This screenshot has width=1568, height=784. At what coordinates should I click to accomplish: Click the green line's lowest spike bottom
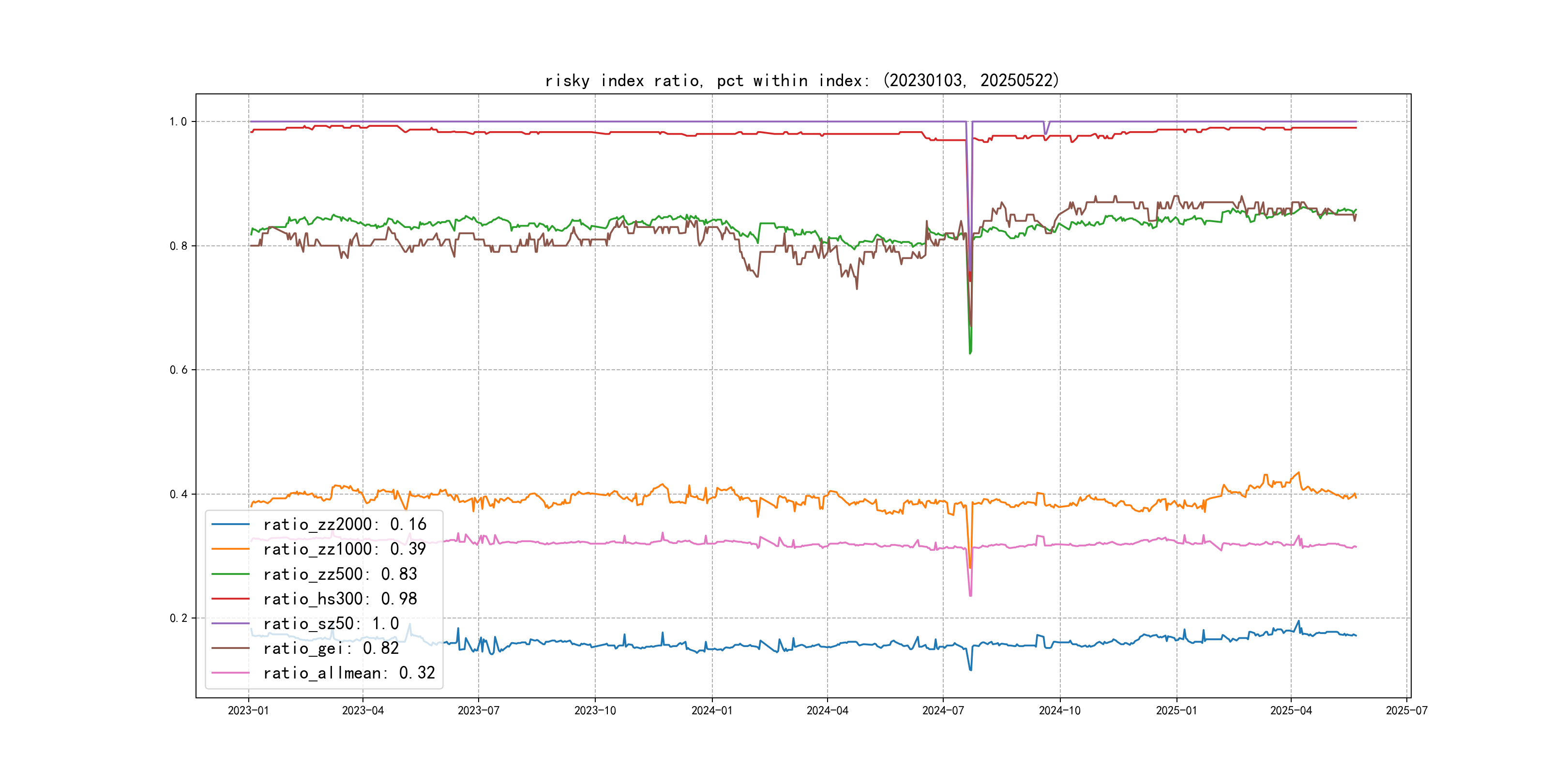[x=970, y=352]
